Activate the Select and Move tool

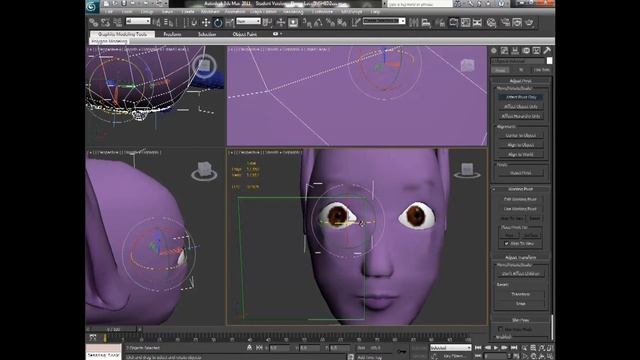click(x=206, y=22)
